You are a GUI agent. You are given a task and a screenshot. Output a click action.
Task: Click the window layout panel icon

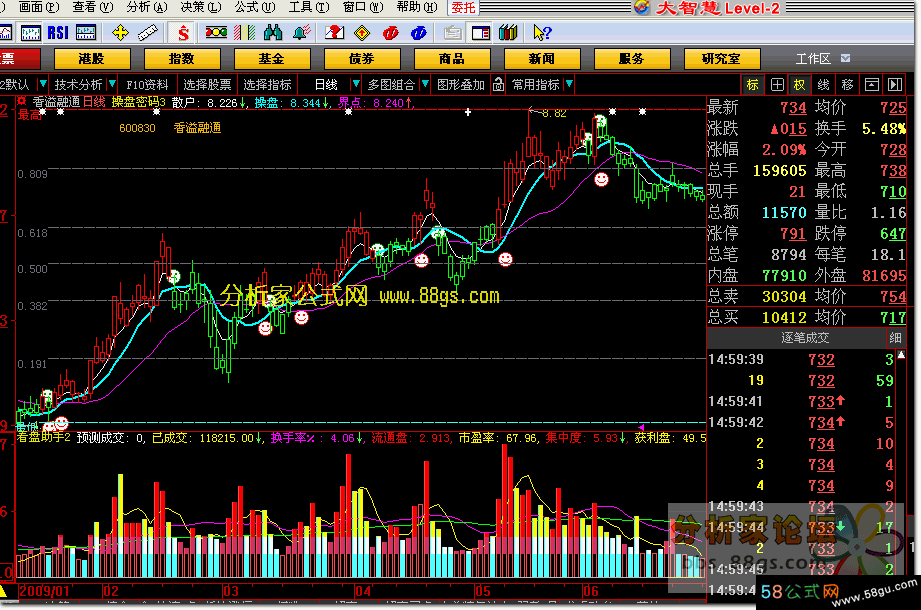(x=480, y=33)
